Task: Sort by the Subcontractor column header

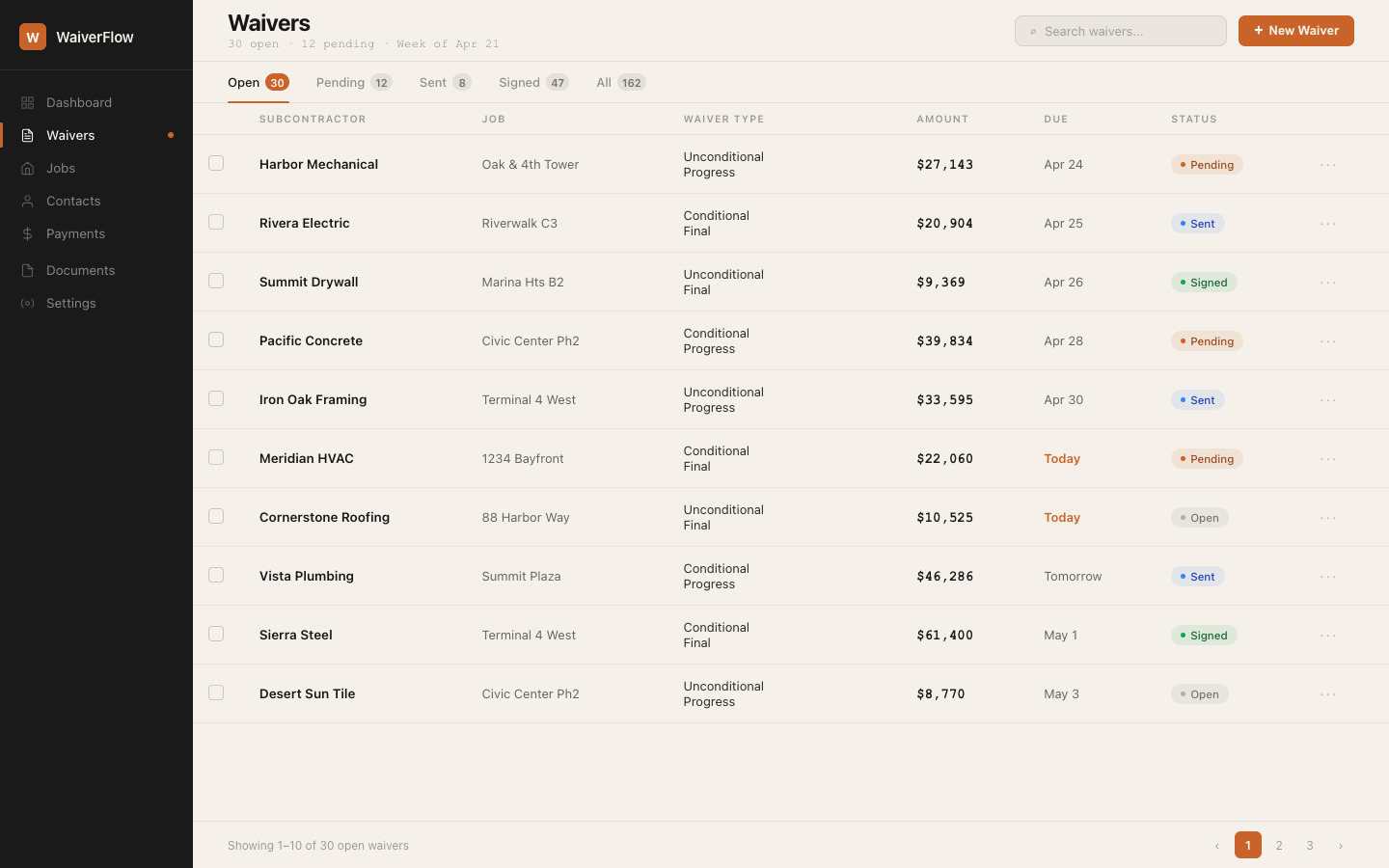Action: [313, 120]
